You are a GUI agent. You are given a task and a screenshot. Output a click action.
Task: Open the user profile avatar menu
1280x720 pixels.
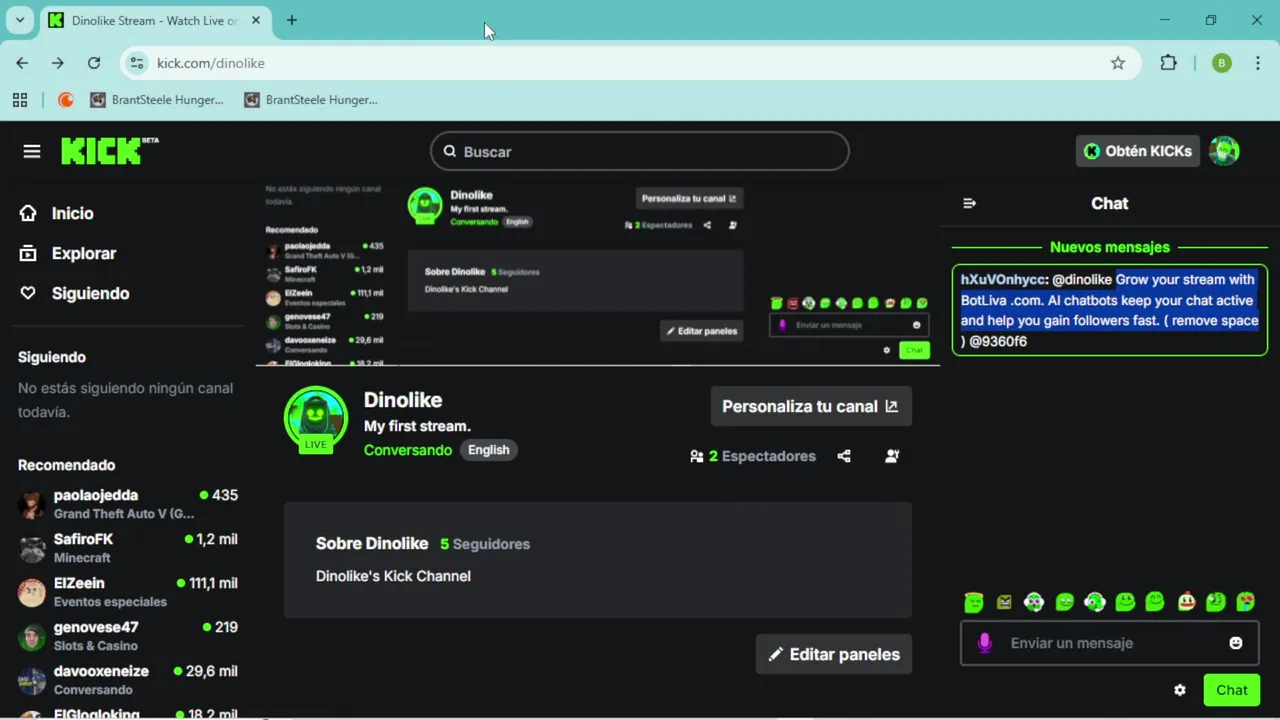pos(1224,151)
